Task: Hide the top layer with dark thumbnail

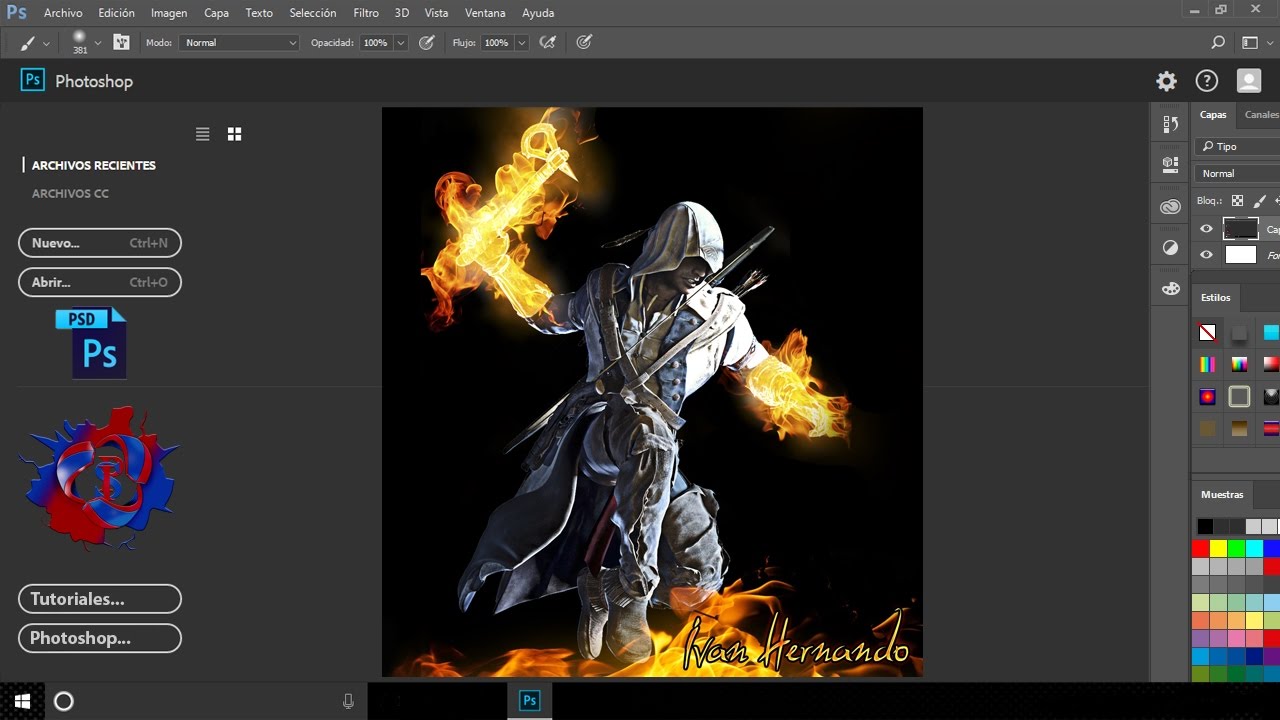Action: [x=1206, y=229]
